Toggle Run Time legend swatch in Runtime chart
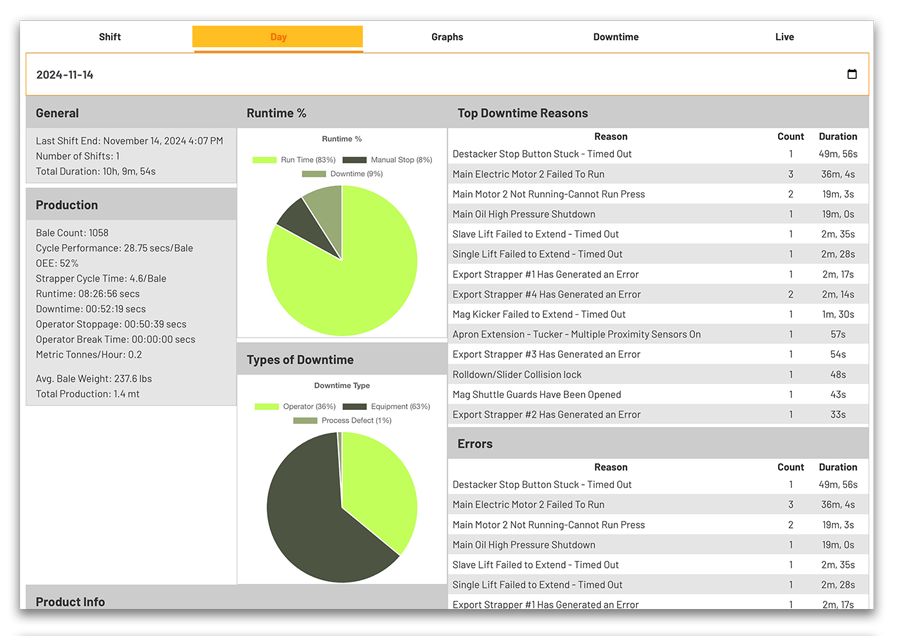This screenshot has width=900, height=636. tap(265, 160)
